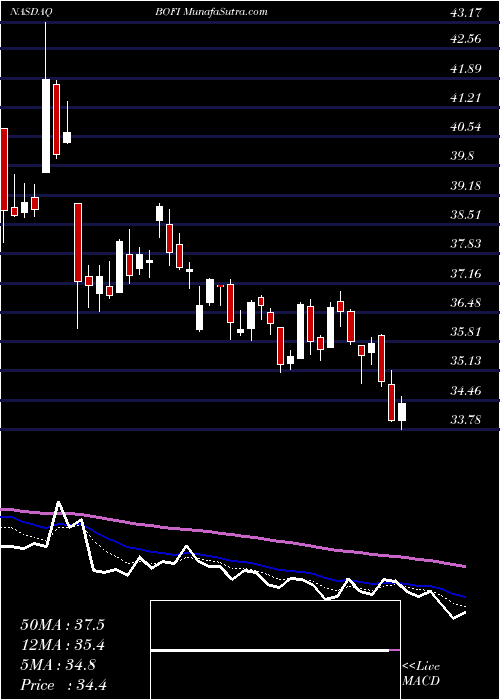Select the 40.54 price axis label
Image resolution: width=500 pixels, height=700 pixels.
[466, 127]
